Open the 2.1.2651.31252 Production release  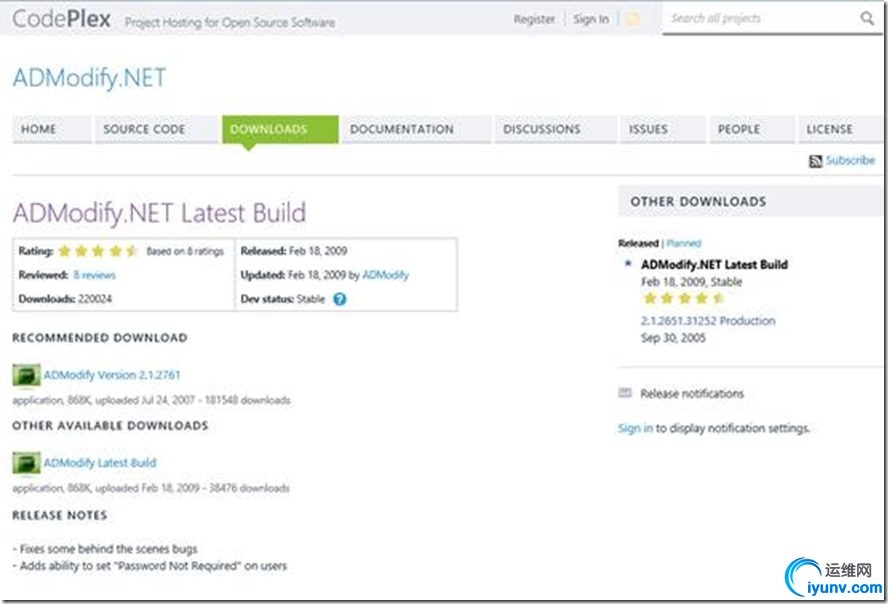[x=707, y=321]
